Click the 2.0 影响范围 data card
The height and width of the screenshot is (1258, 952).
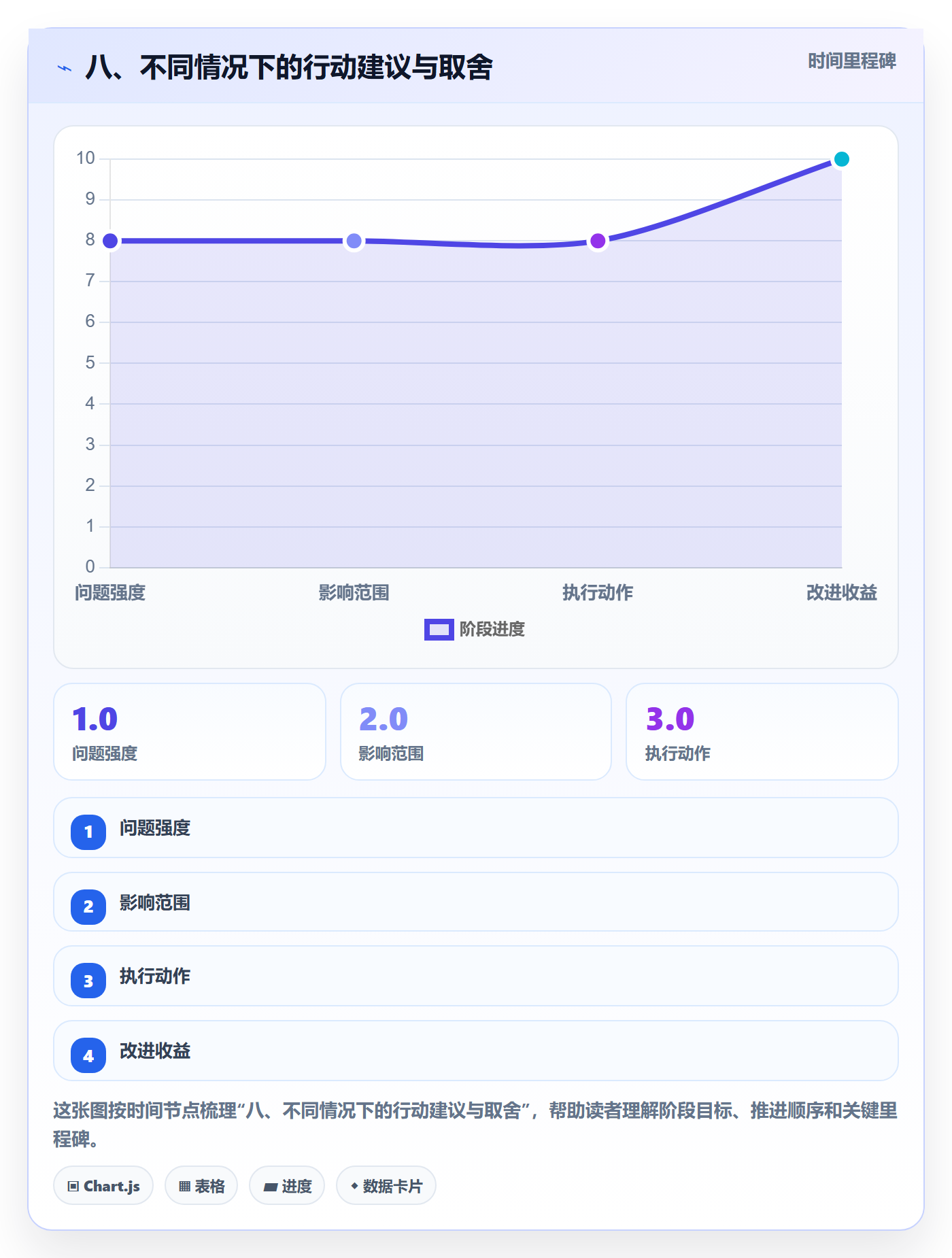pos(476,732)
